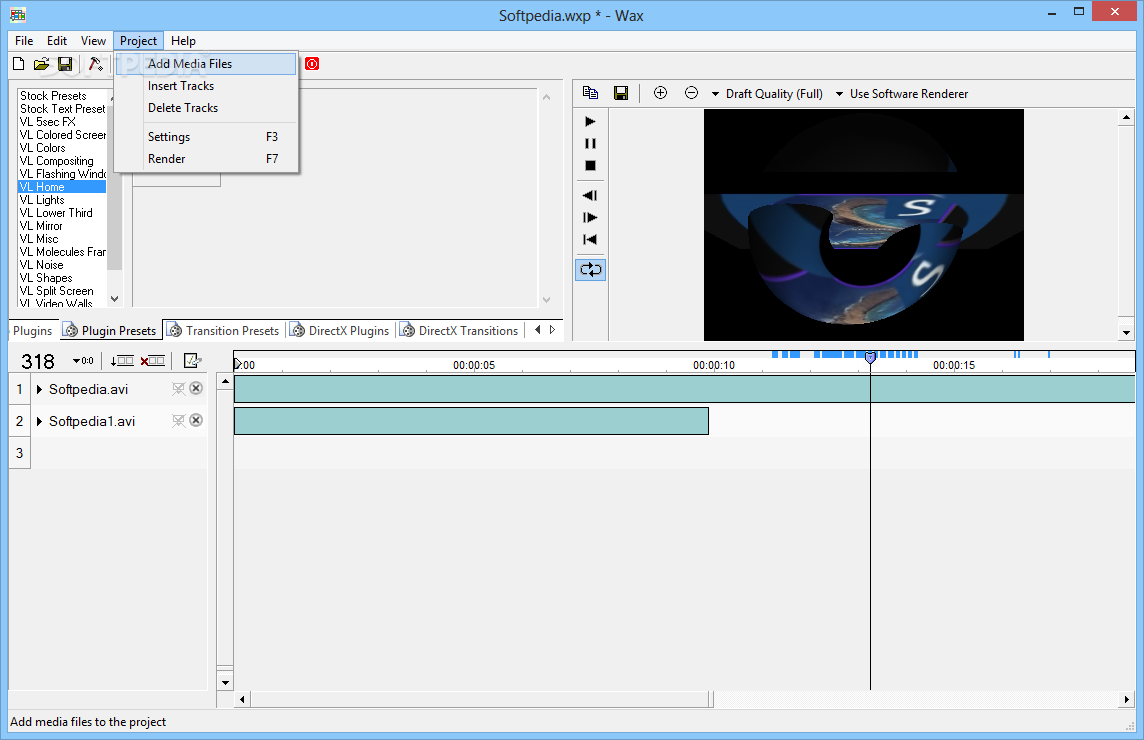Play the preview
1144x740 pixels.
click(x=590, y=122)
